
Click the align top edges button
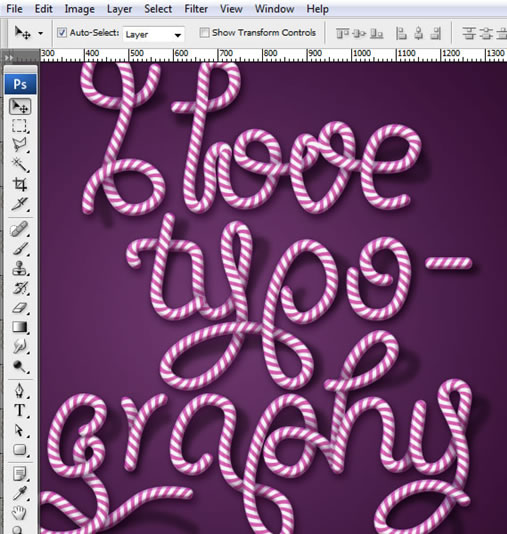click(343, 34)
